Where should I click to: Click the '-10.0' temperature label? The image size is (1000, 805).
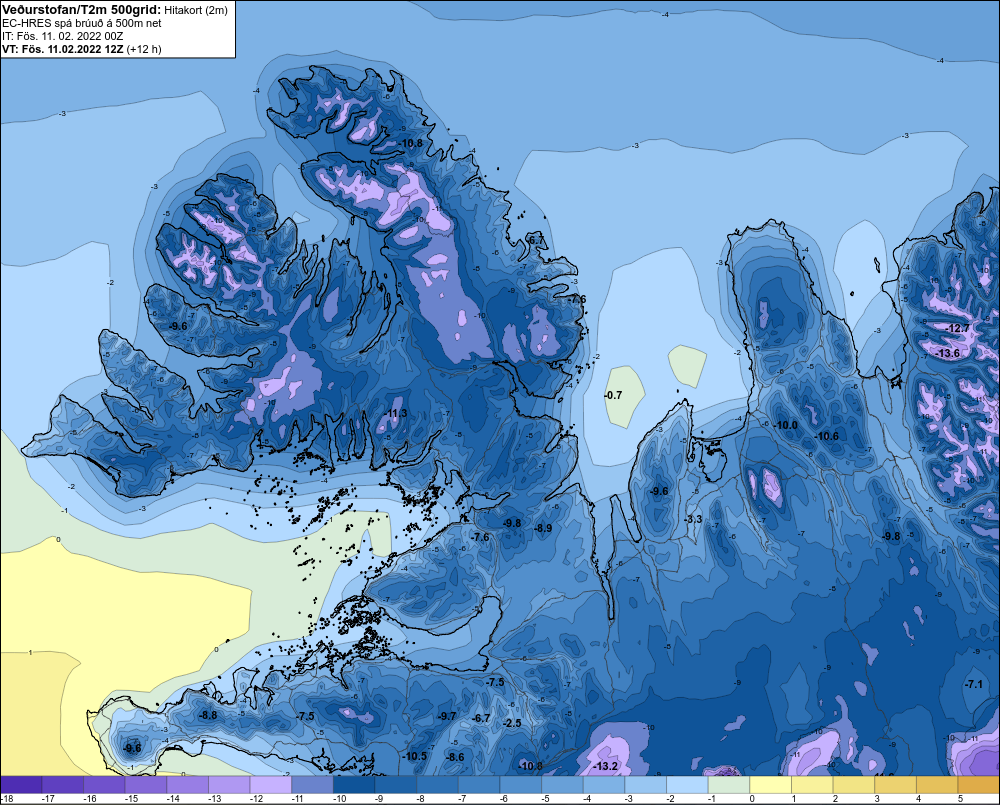(x=786, y=425)
